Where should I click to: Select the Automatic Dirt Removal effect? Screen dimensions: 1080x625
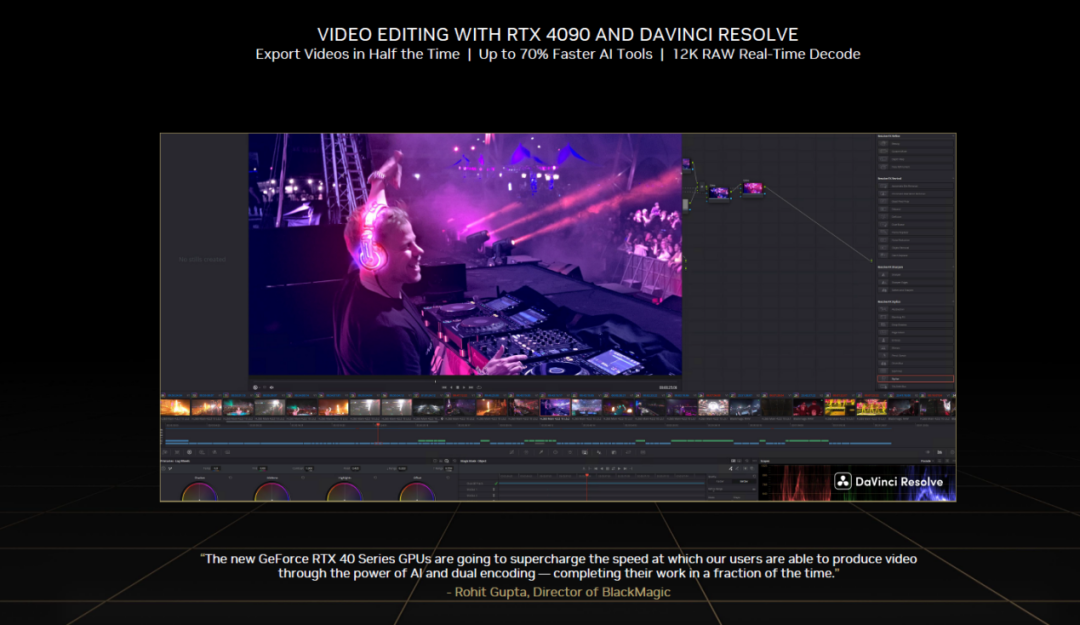click(x=915, y=186)
